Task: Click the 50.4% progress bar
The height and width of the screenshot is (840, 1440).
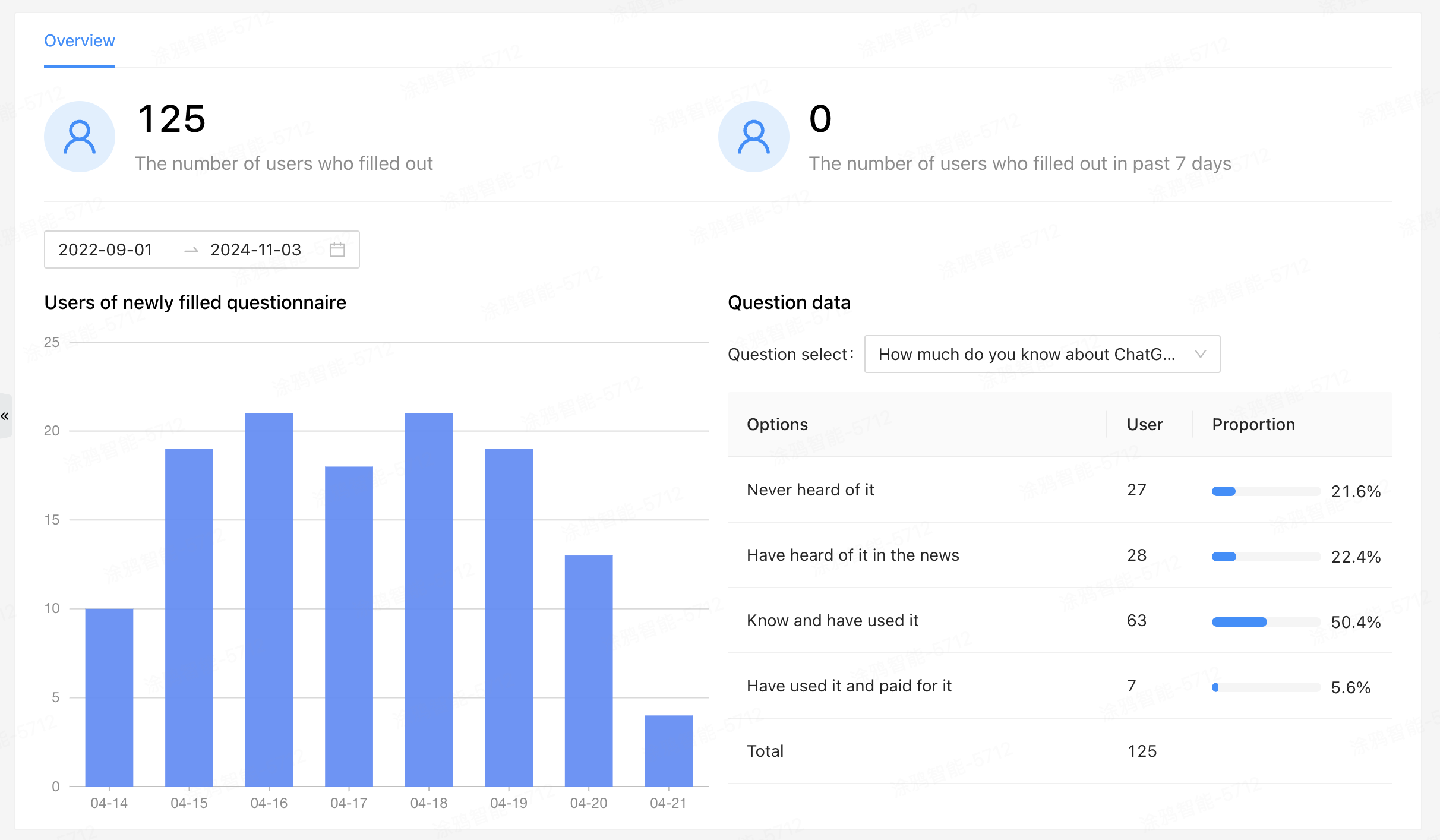Action: click(1266, 622)
